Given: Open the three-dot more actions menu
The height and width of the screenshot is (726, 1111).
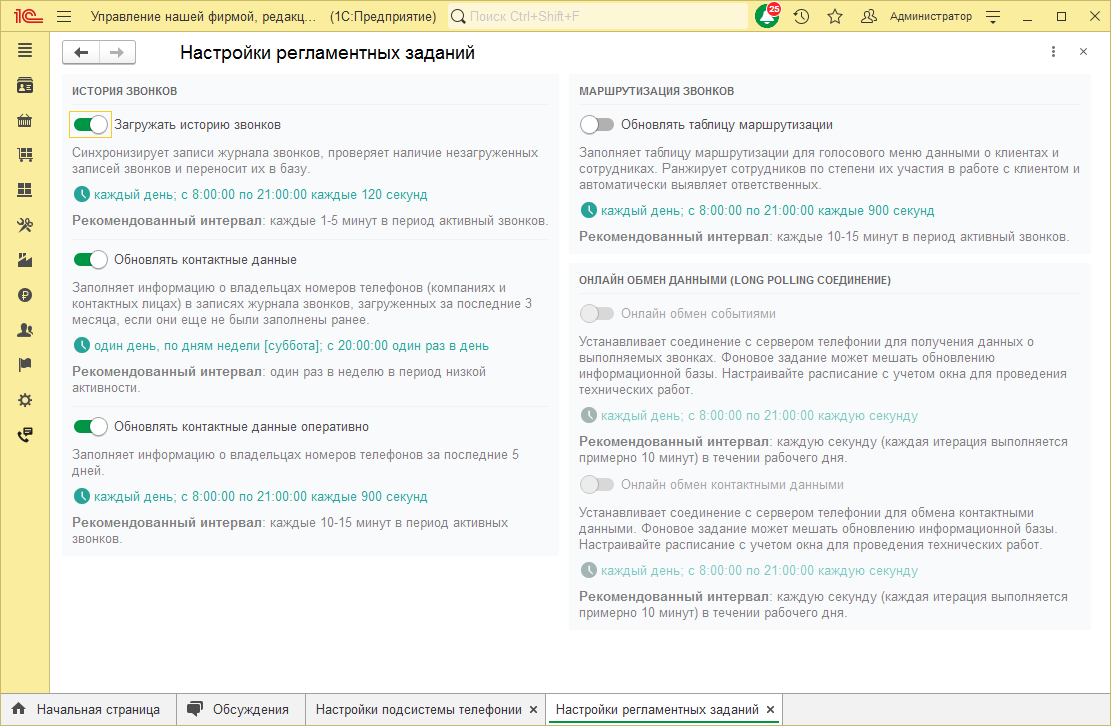Looking at the screenshot, I should pos(1053,52).
